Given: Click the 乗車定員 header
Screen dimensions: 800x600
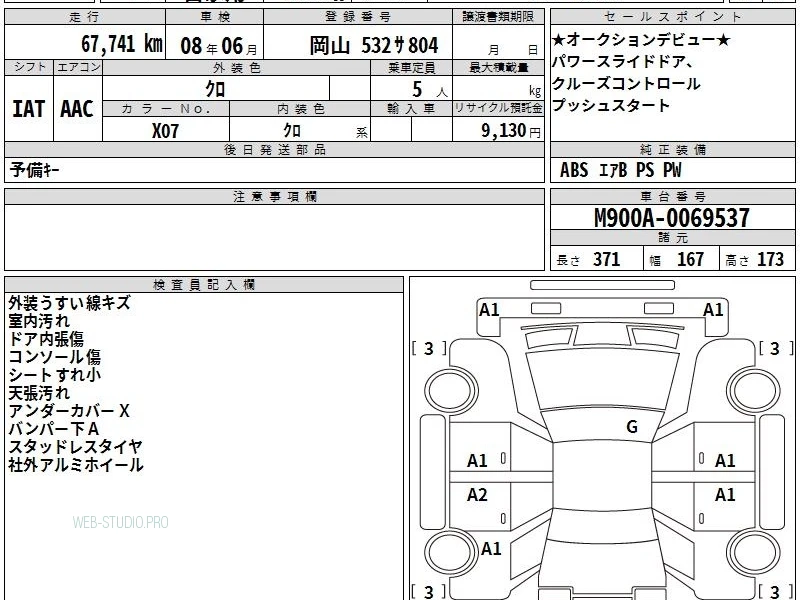Looking at the screenshot, I should [x=411, y=67].
